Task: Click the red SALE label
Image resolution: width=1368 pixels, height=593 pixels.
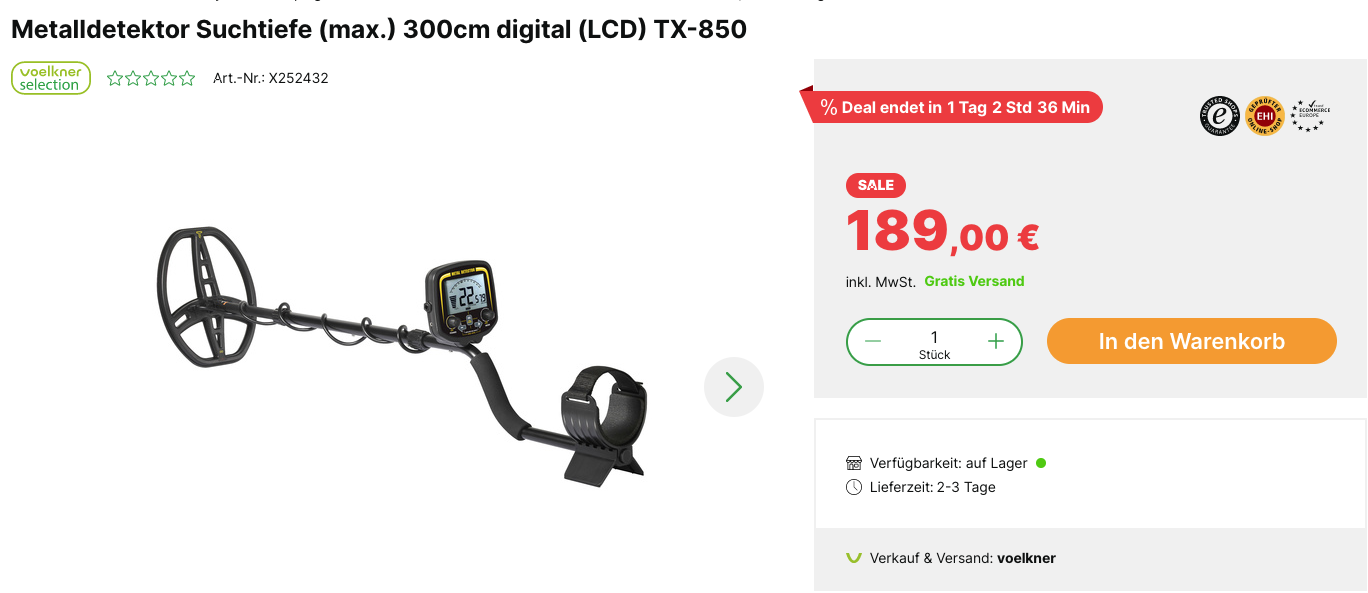Action: pos(876,185)
